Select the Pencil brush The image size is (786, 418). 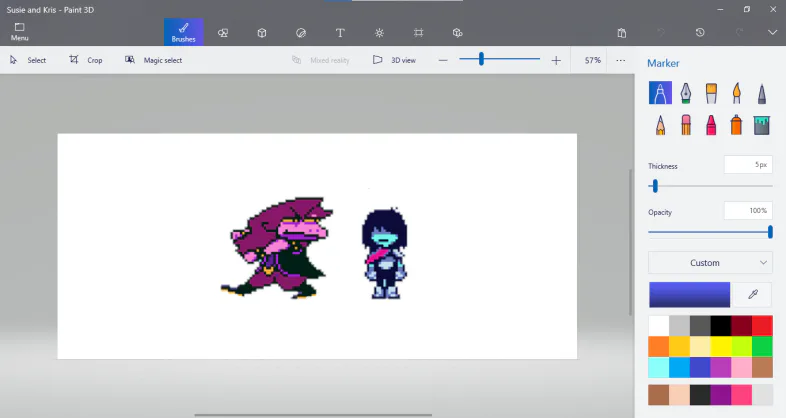tap(660, 125)
